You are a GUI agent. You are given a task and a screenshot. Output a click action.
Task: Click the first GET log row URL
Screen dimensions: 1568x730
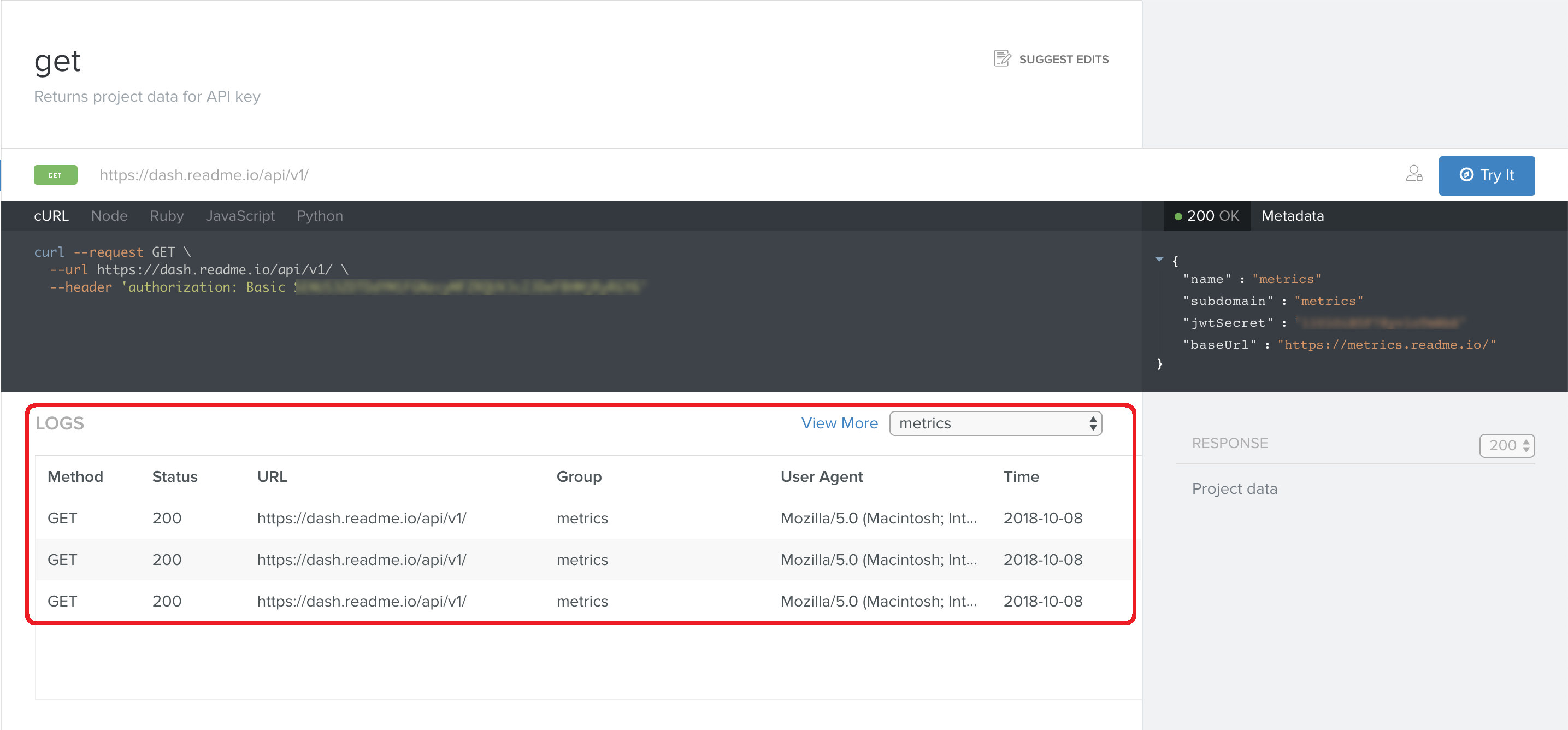(362, 518)
